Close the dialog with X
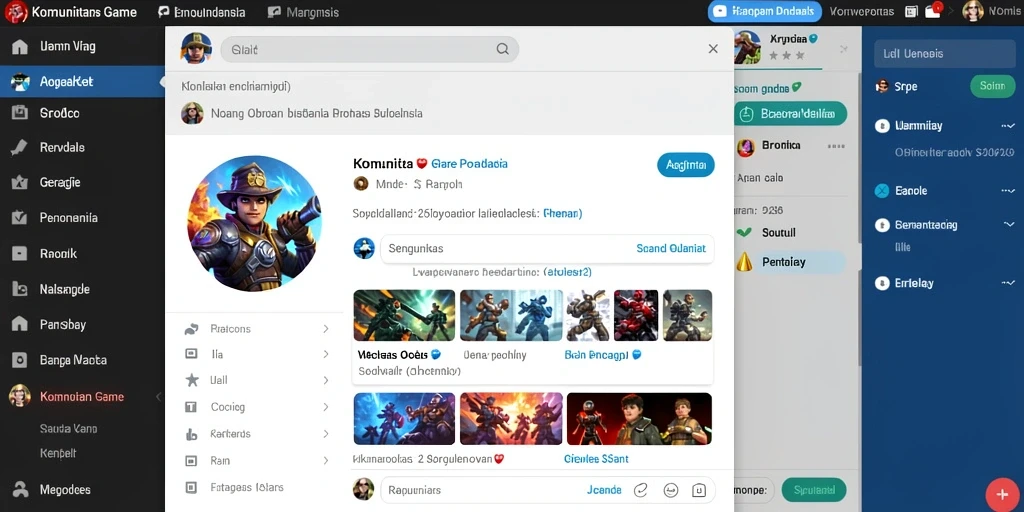This screenshot has height=512, width=1024. (x=713, y=49)
